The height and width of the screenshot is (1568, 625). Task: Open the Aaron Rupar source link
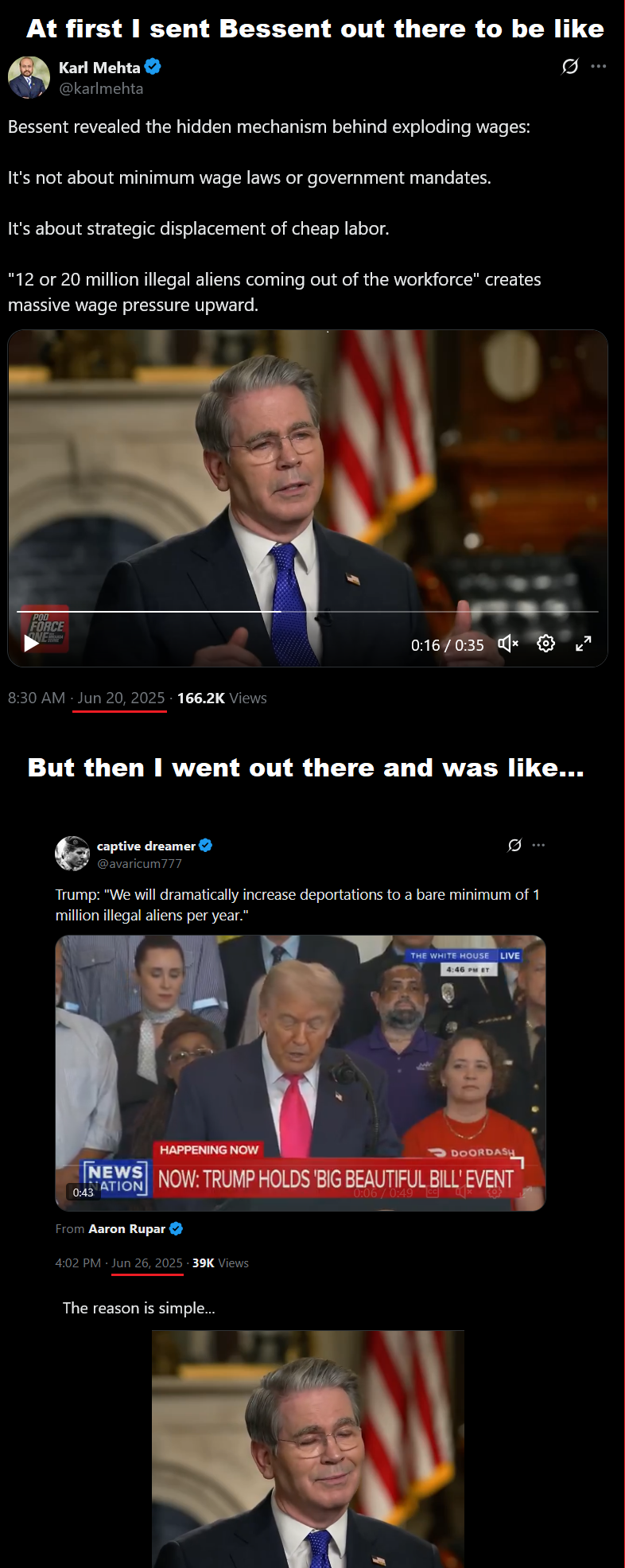point(126,1228)
